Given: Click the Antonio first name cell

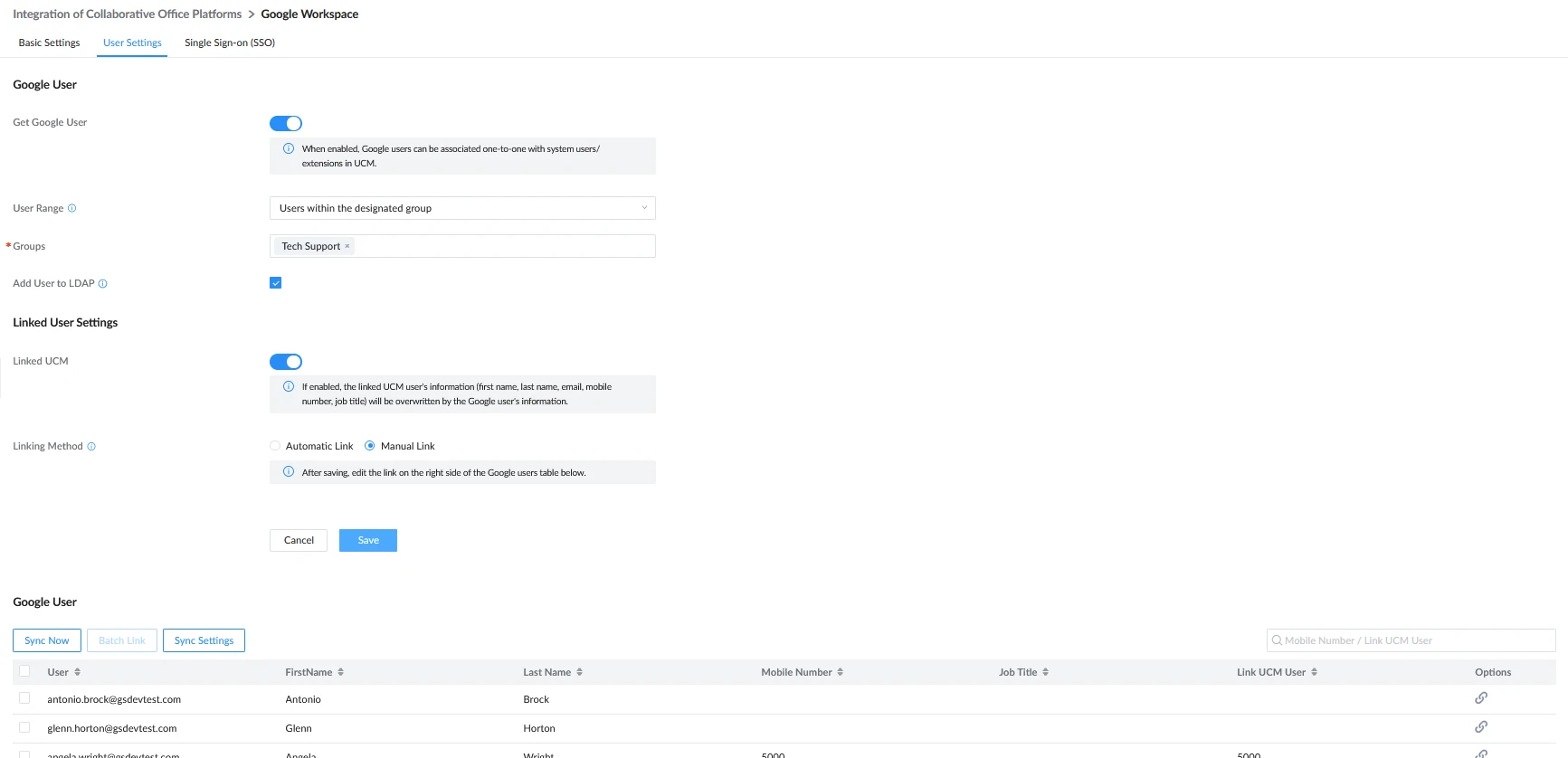Looking at the screenshot, I should pyautogui.click(x=303, y=699).
